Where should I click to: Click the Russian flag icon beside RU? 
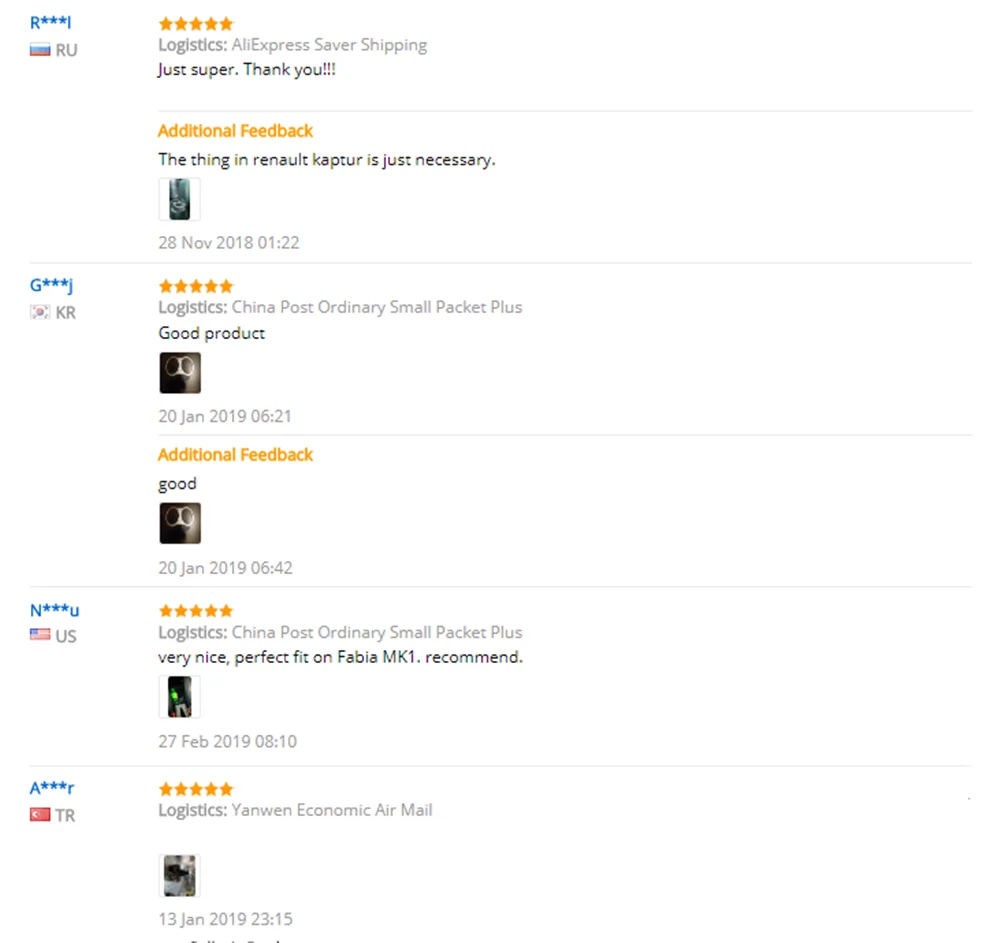coord(40,50)
